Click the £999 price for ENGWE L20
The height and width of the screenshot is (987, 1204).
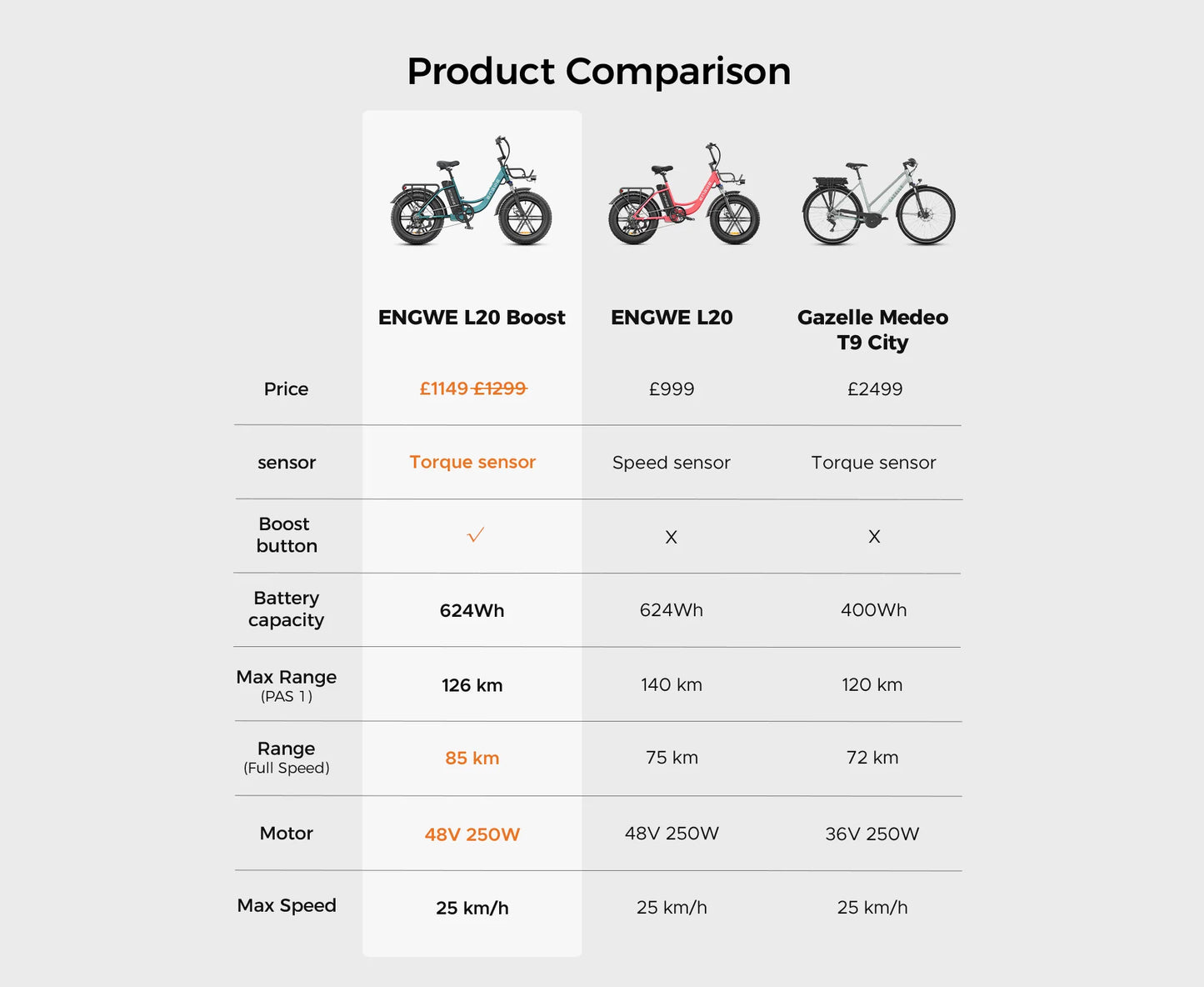(x=672, y=389)
